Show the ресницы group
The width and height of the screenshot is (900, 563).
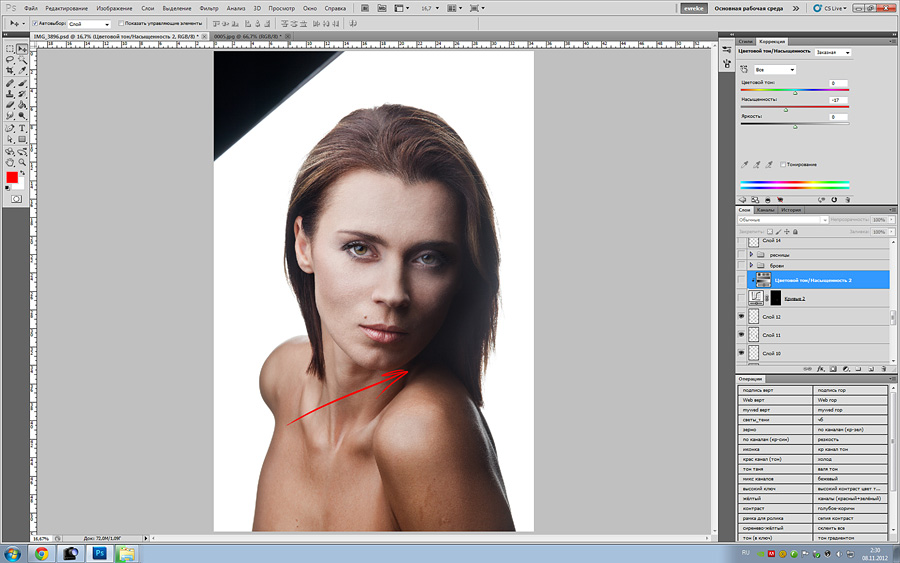pyautogui.click(x=741, y=254)
